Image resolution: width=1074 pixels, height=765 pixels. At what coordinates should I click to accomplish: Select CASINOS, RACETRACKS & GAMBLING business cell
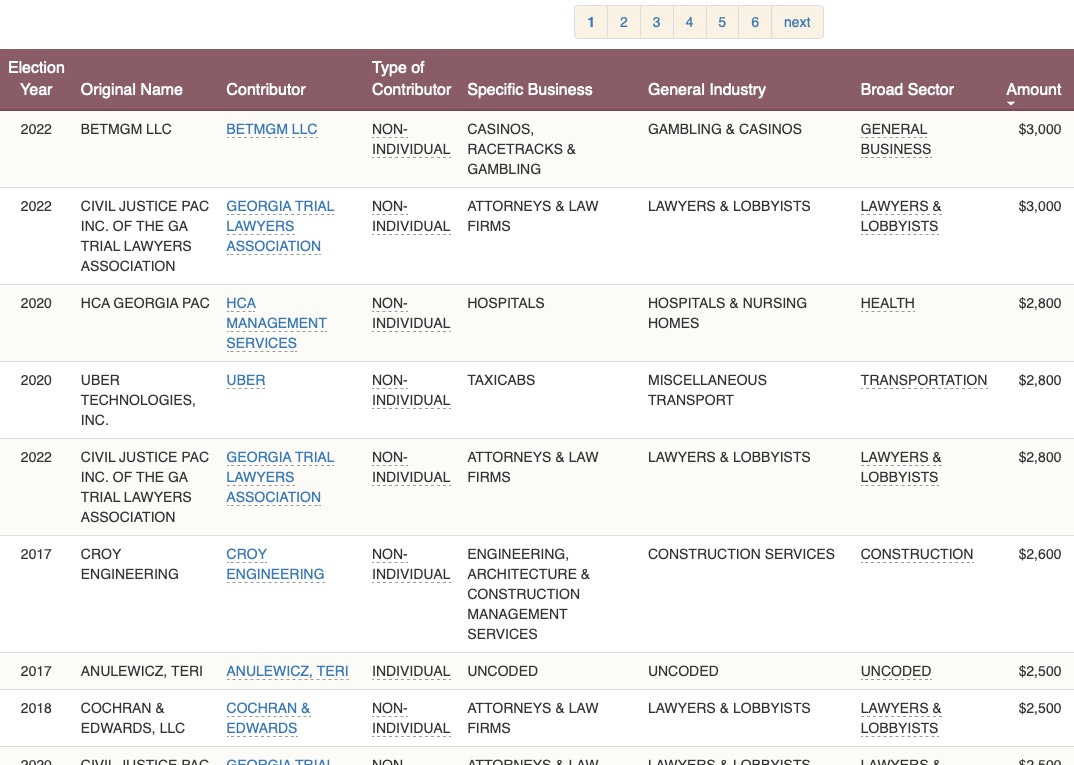coord(521,149)
